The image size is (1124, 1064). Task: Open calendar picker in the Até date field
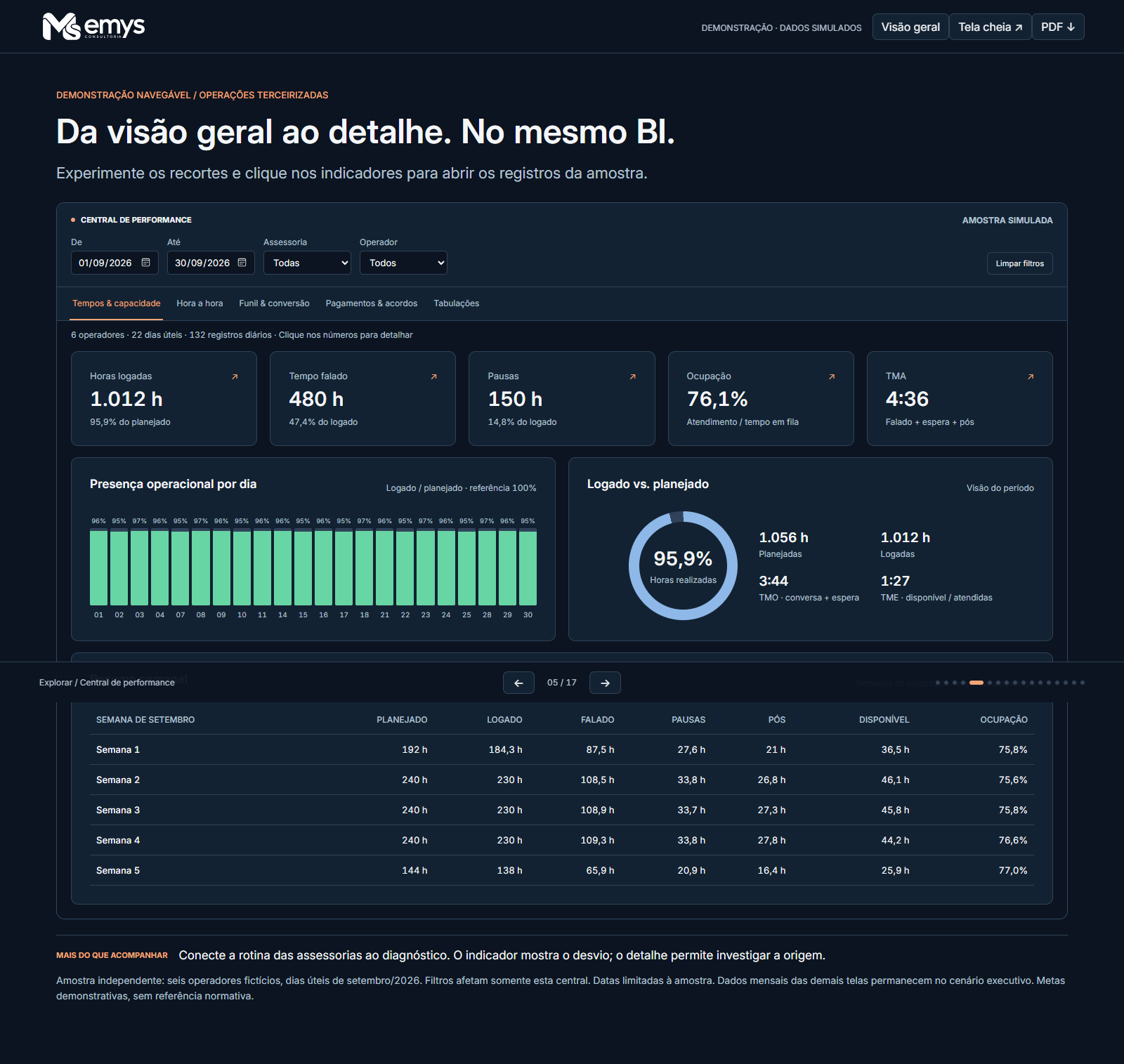[242, 263]
